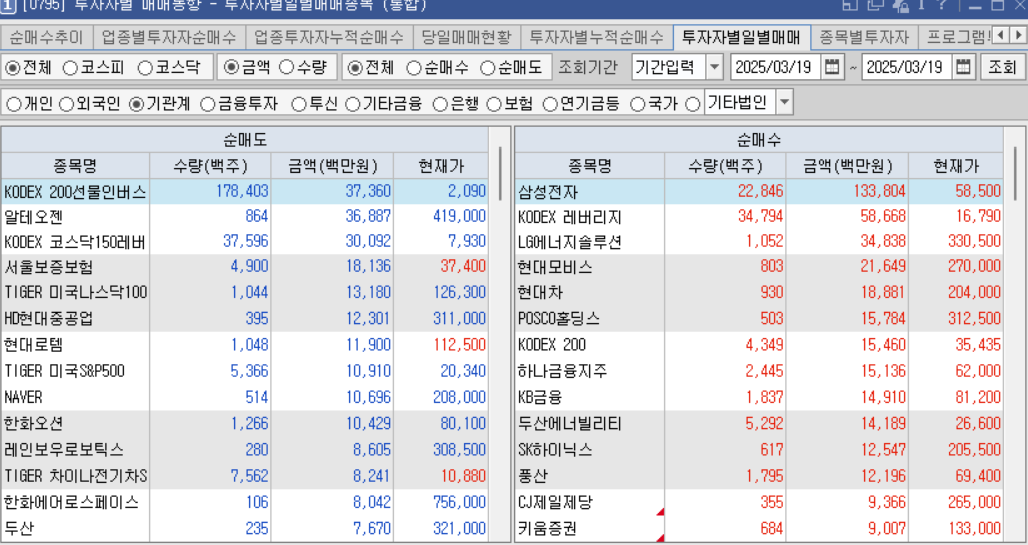Select the 한화에어로스페이스 row

coord(245,502)
